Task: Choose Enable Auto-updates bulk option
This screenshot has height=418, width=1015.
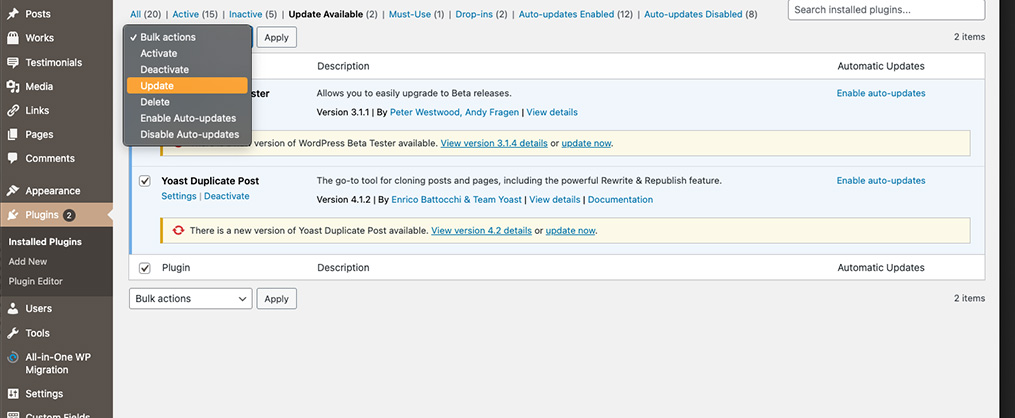Action: 187,118
